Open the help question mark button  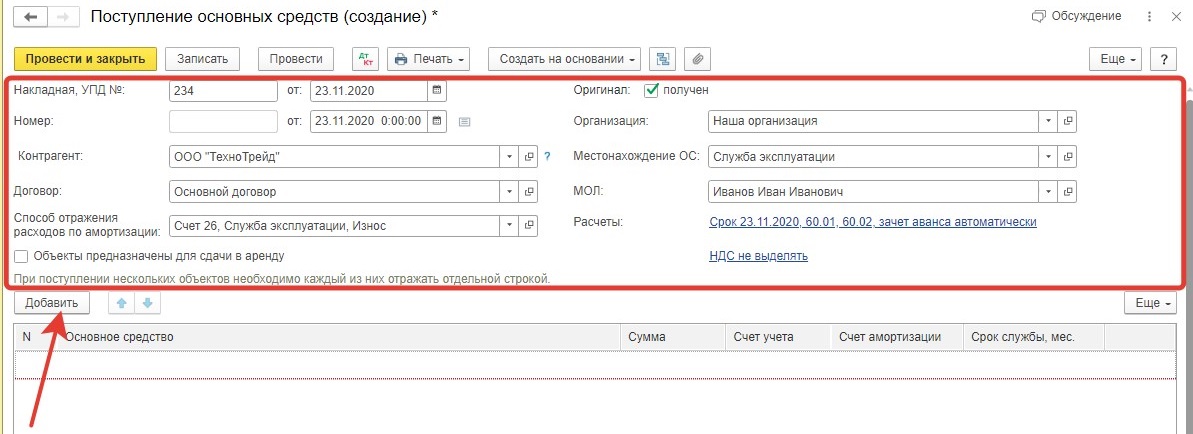tap(1163, 59)
